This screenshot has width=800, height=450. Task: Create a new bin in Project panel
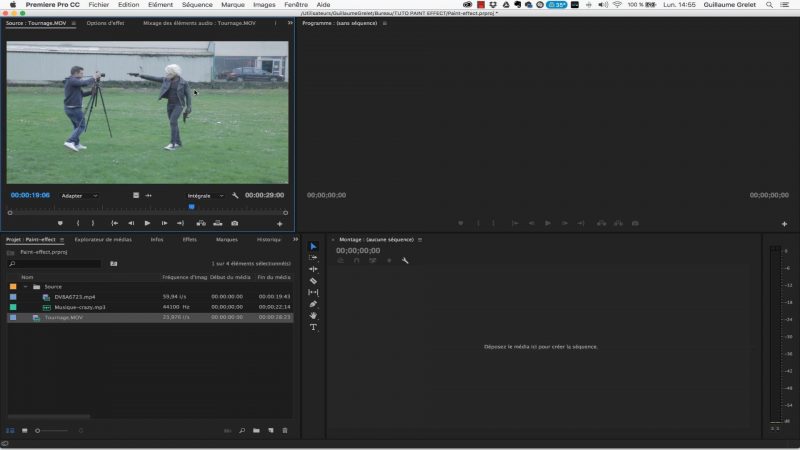[256, 431]
